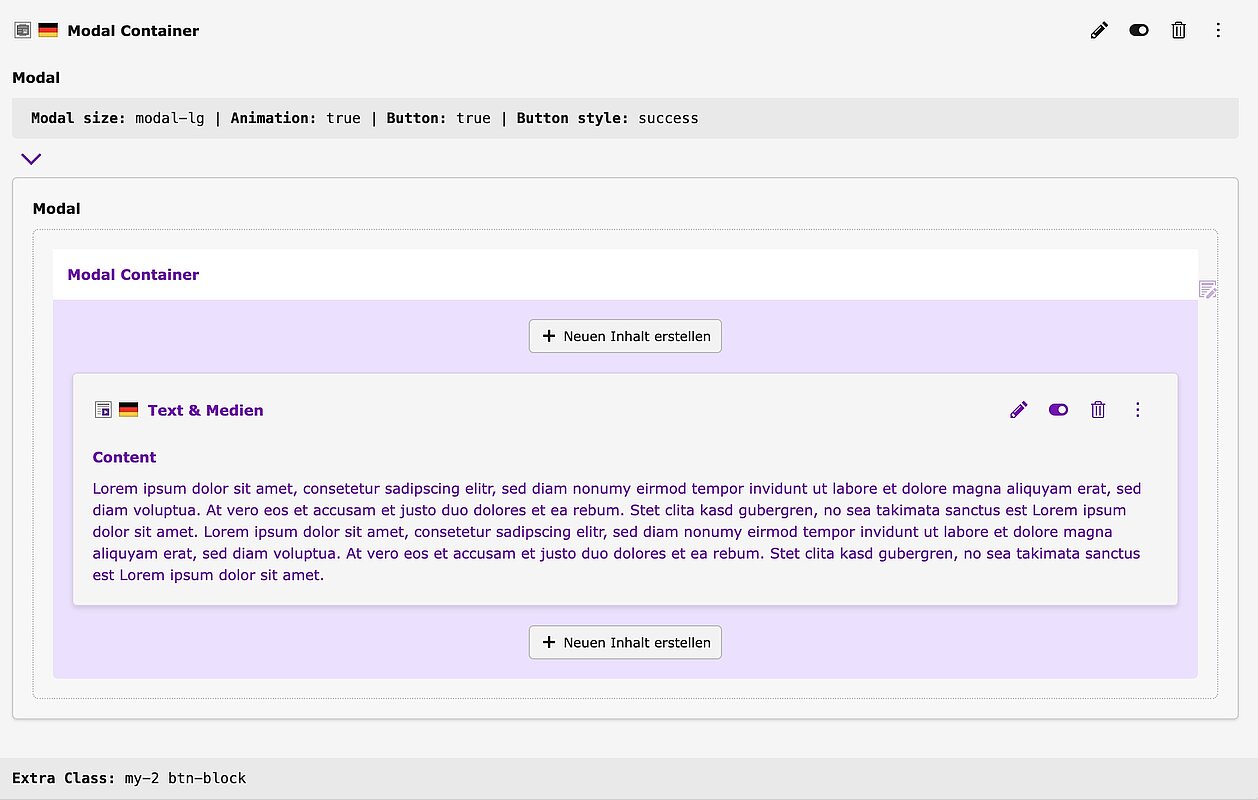This screenshot has width=1258, height=800.
Task: Click the top Modal Container title text
Action: (x=133, y=31)
